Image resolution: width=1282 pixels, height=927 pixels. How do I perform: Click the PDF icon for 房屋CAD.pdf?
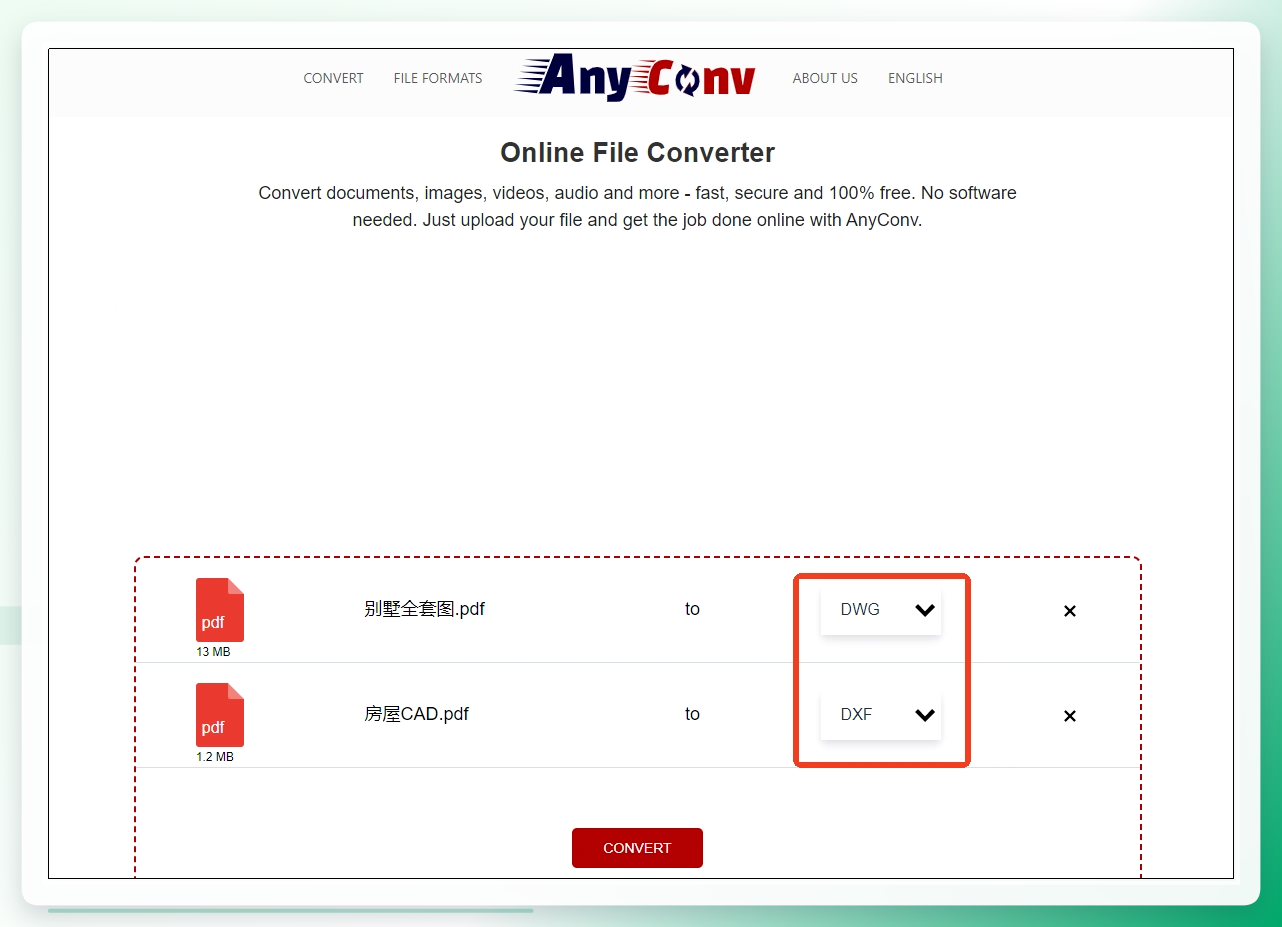tap(220, 715)
